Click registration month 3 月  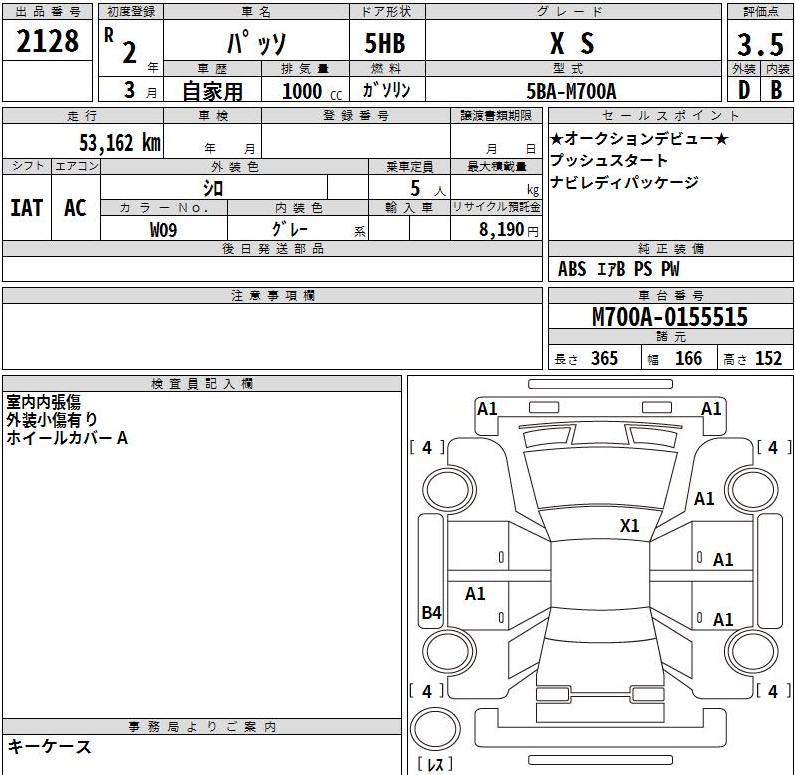pyautogui.click(x=140, y=90)
